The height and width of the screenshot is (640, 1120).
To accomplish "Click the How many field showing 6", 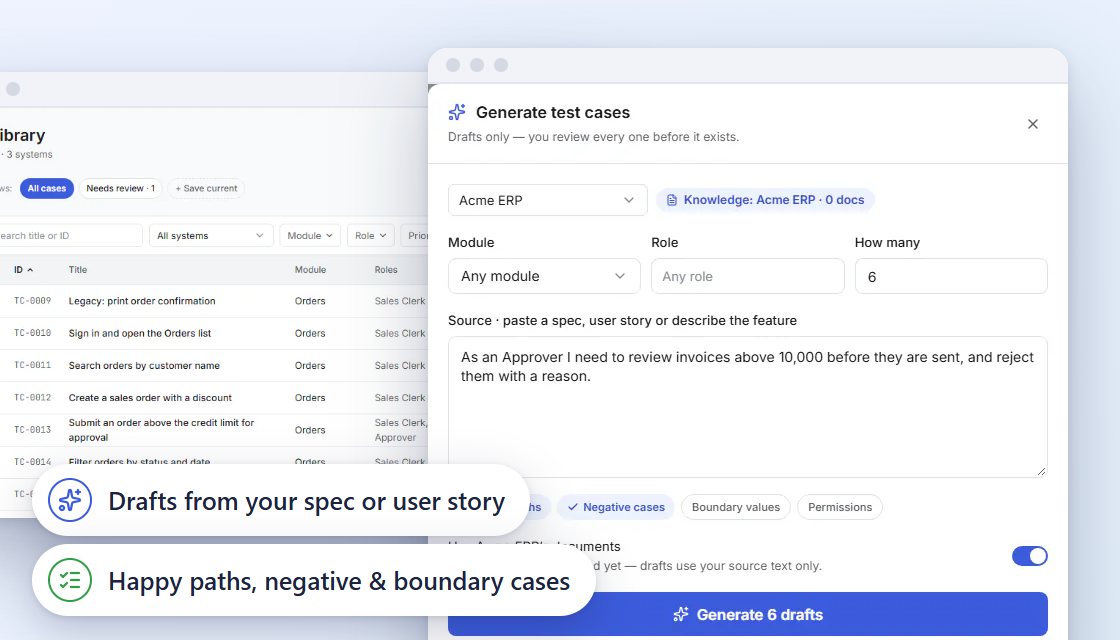I will pyautogui.click(x=951, y=276).
